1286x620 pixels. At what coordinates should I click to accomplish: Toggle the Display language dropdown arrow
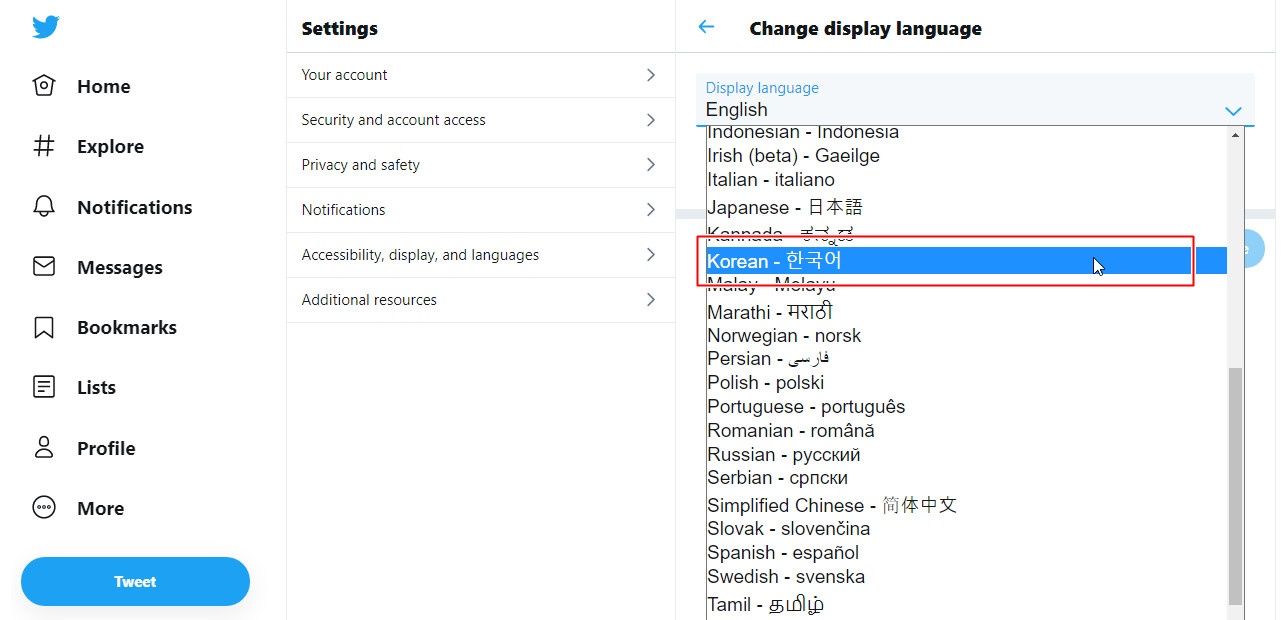click(1233, 111)
